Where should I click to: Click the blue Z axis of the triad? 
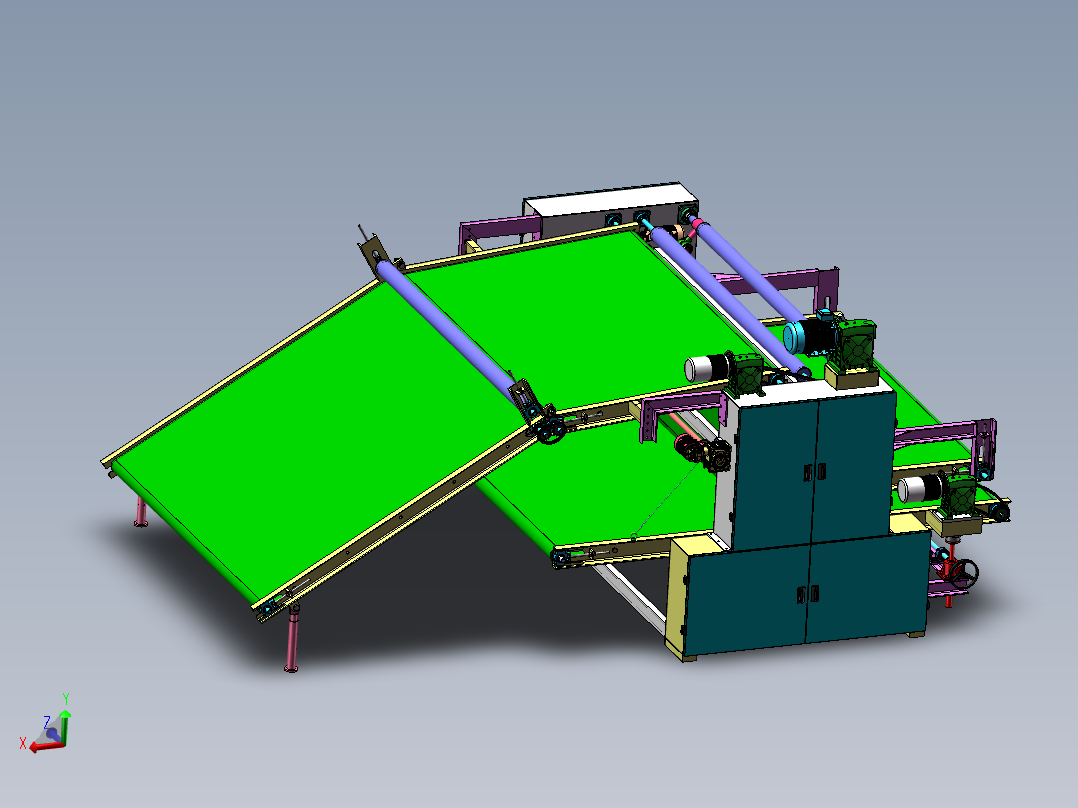click(x=52, y=733)
